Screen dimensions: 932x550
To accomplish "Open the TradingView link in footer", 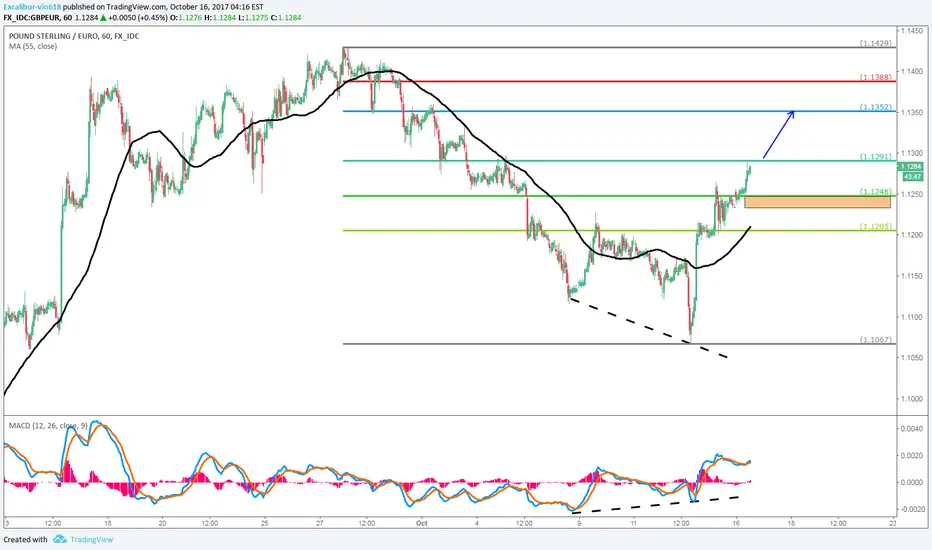I will (x=91, y=539).
